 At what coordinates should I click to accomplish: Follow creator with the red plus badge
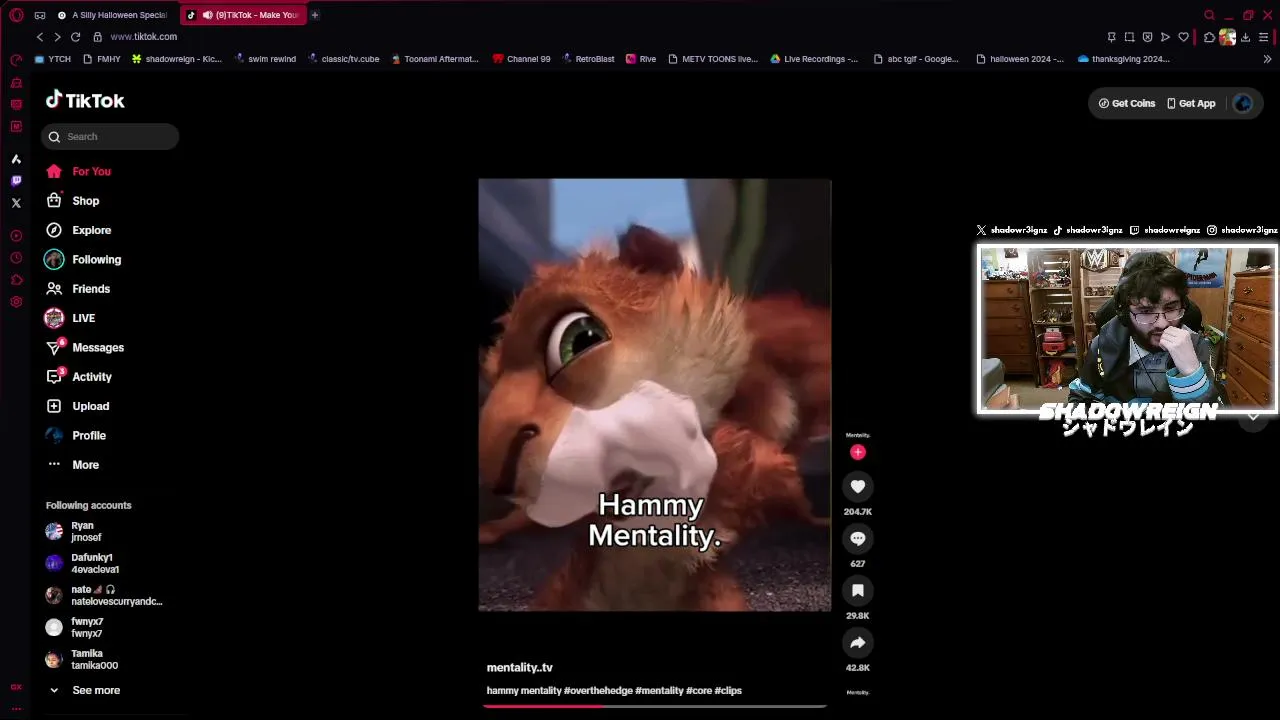point(857,452)
